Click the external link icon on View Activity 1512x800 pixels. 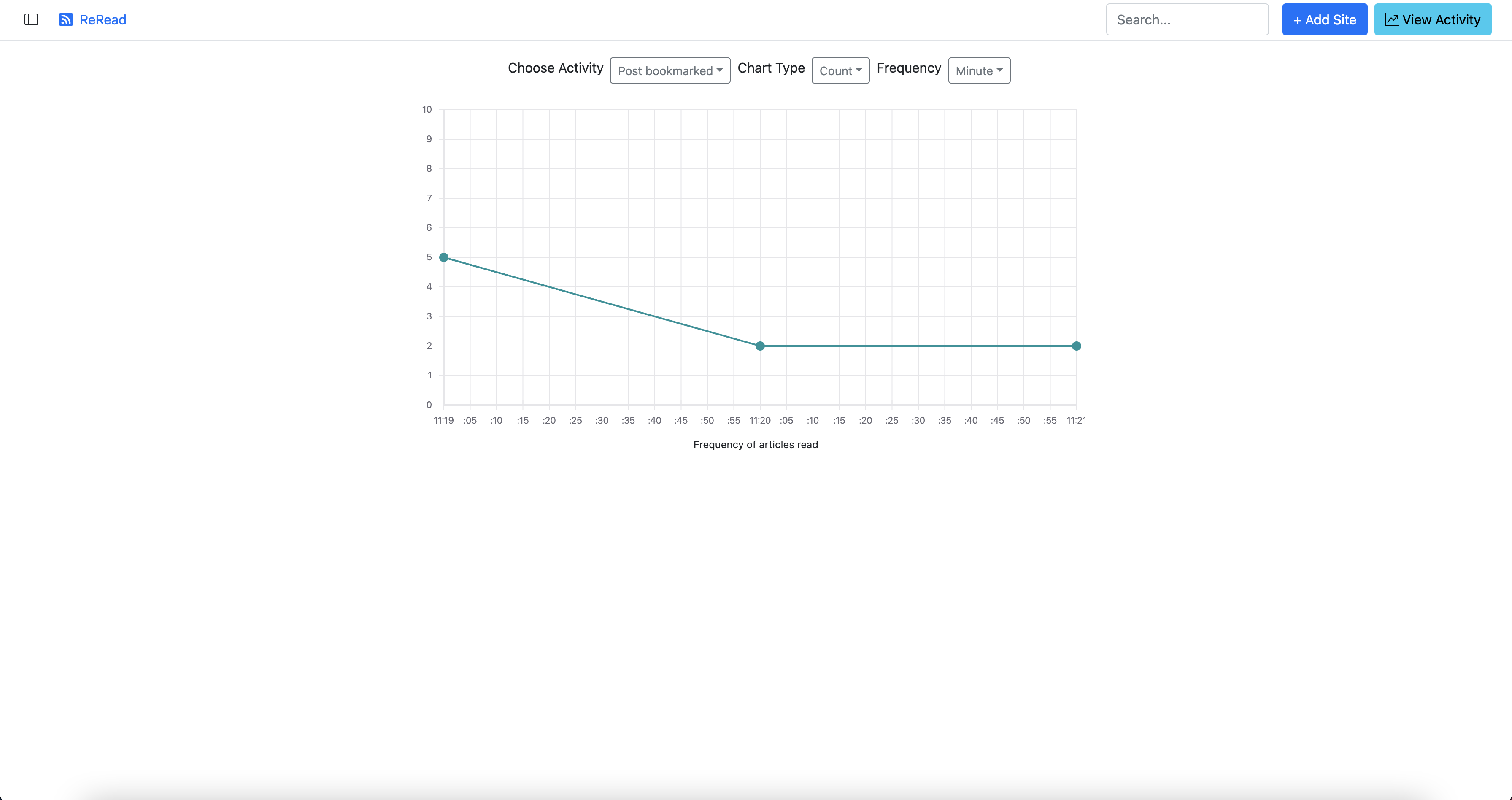click(x=1392, y=19)
